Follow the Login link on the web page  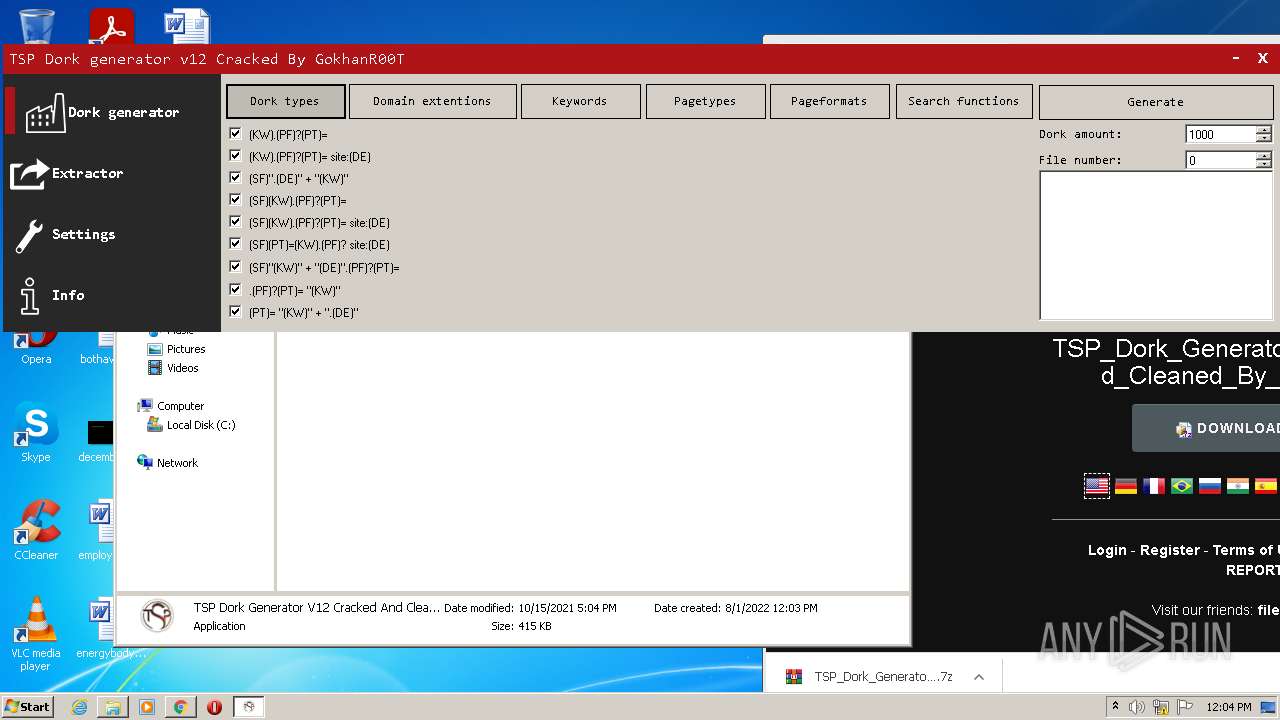[1107, 550]
